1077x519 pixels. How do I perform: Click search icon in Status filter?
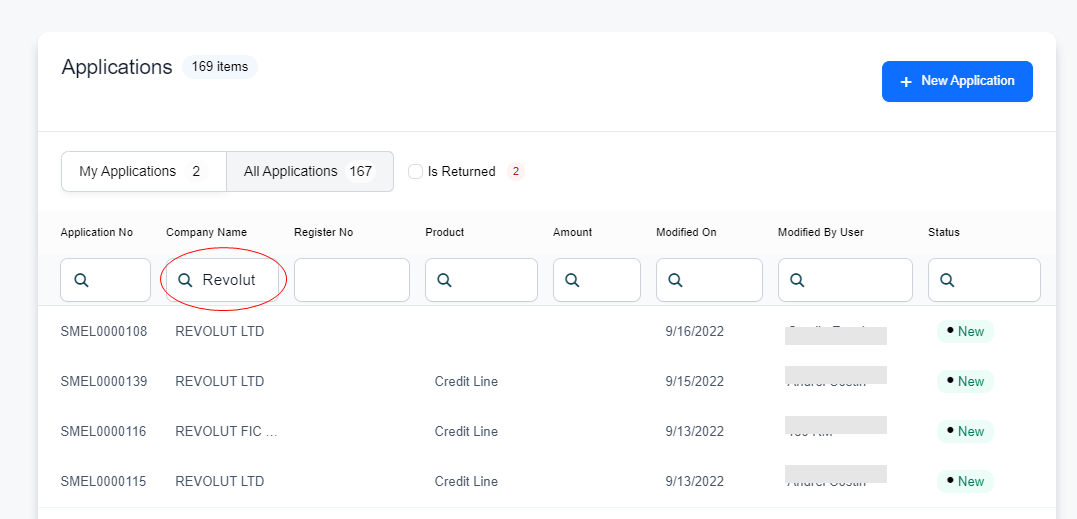click(x=948, y=280)
